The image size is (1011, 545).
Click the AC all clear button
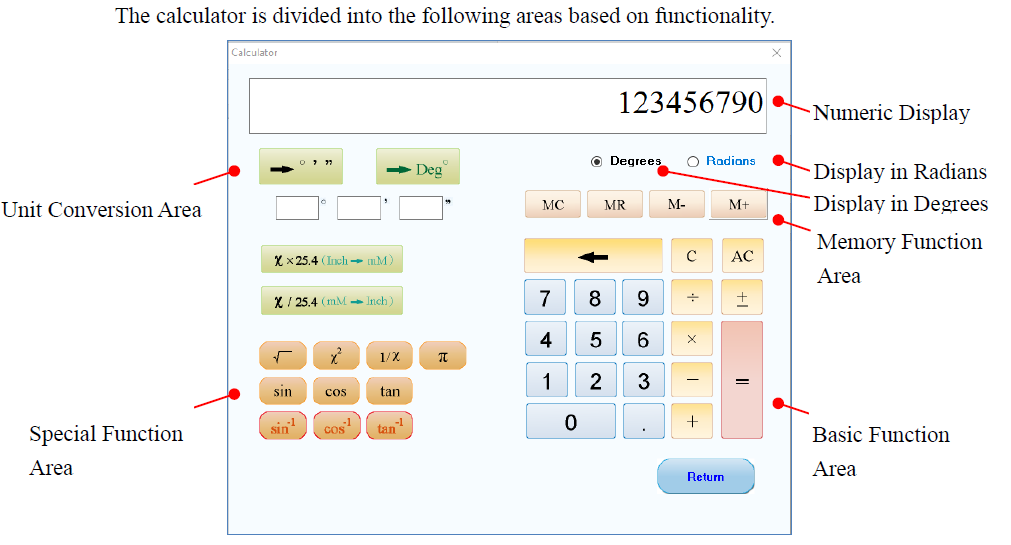click(x=742, y=256)
